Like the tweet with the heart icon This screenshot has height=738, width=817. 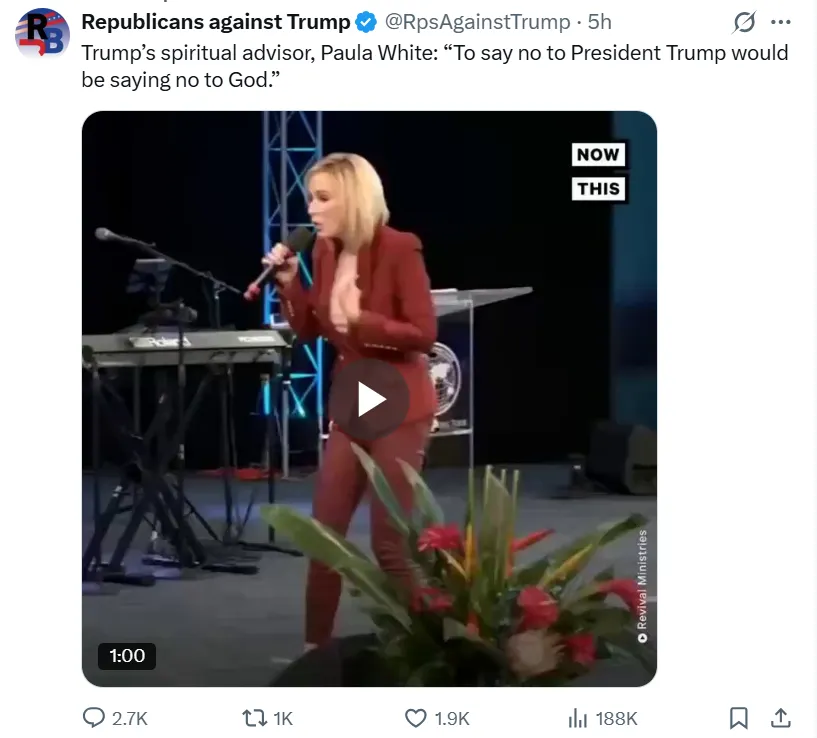[x=416, y=717]
